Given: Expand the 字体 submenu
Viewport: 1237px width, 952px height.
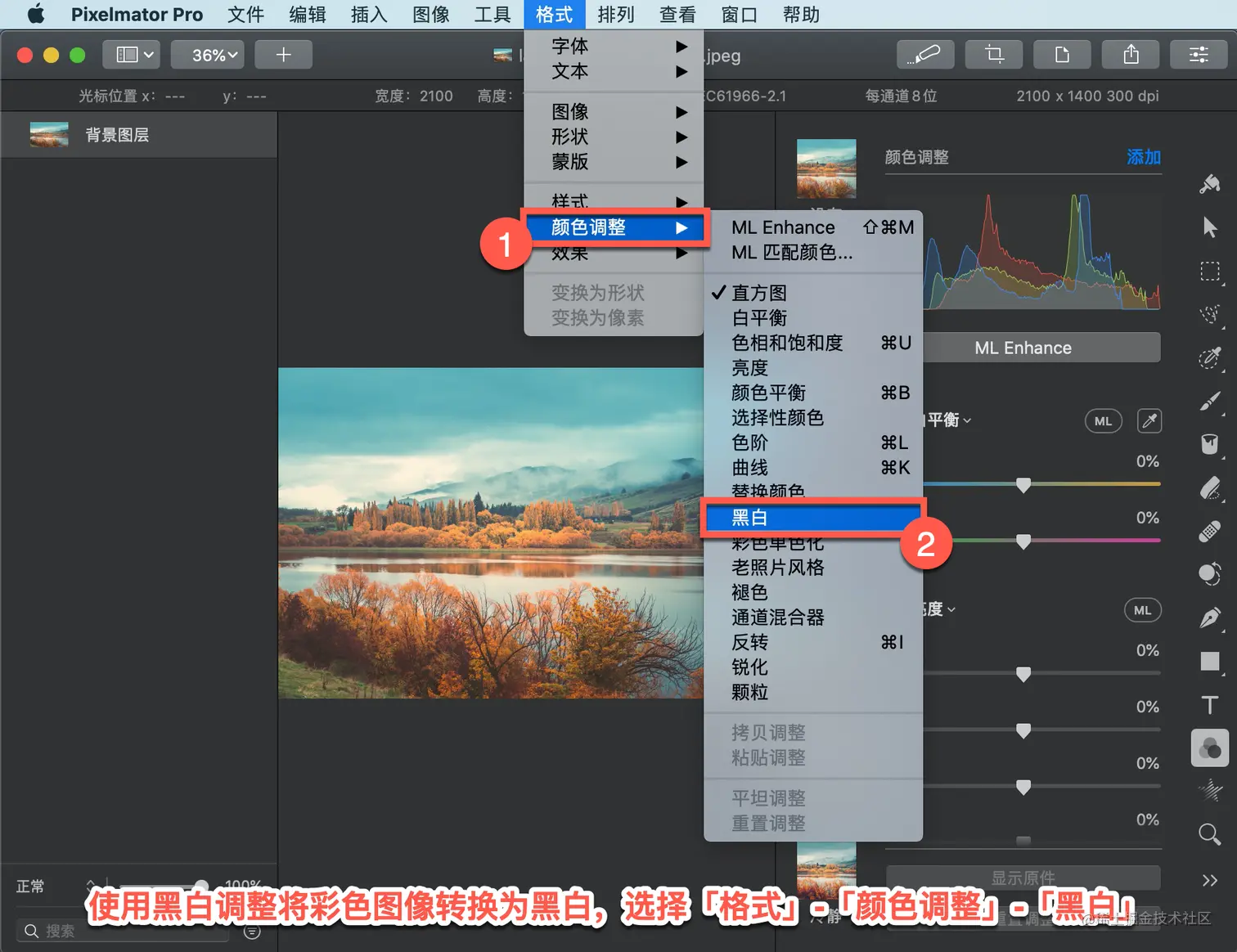Looking at the screenshot, I should tap(614, 47).
